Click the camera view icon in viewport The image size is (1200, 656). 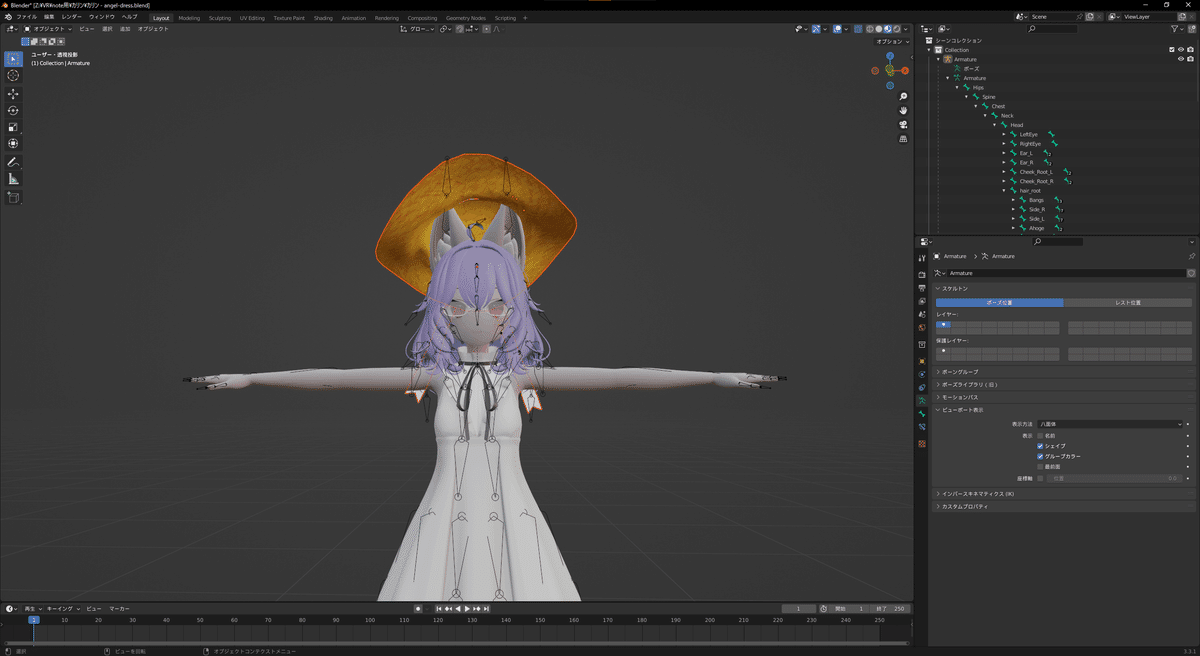903,125
